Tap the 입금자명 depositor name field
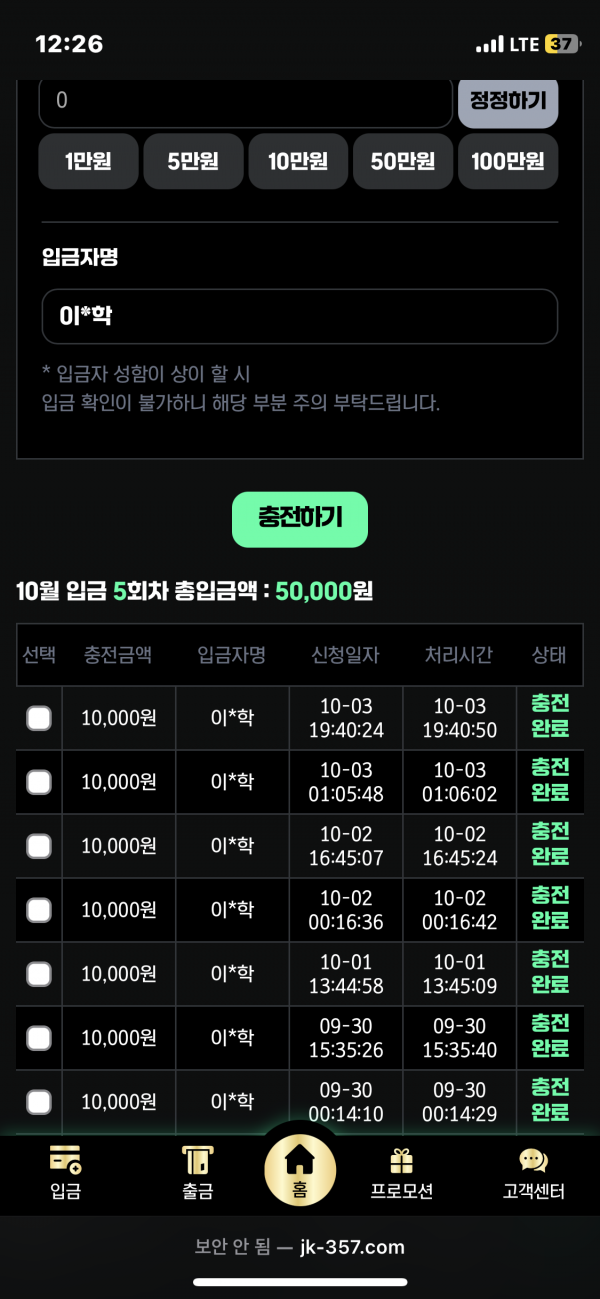Screen dimensions: 600x1299 click(x=299, y=317)
